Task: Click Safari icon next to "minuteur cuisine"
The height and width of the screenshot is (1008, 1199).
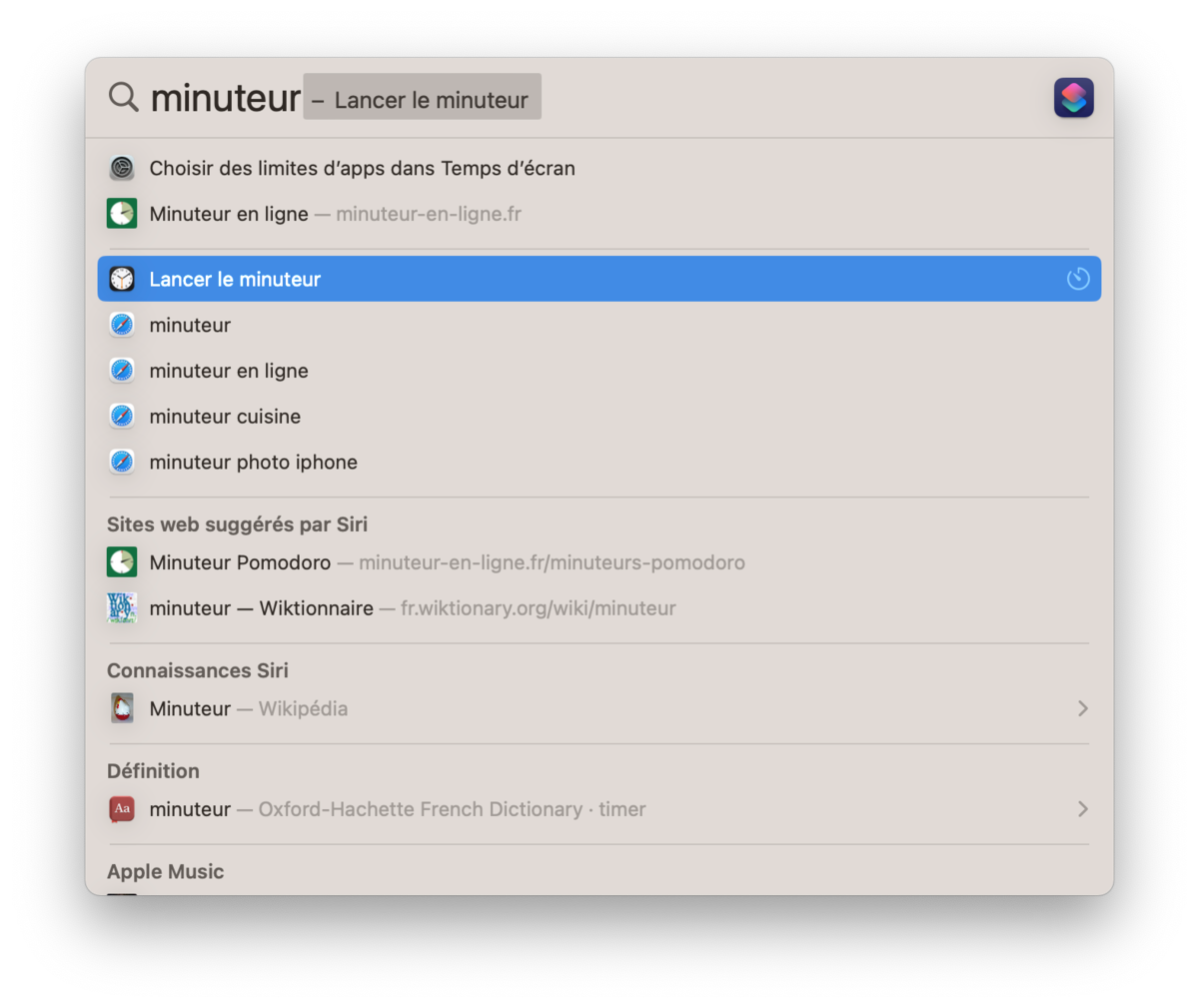Action: click(122, 417)
